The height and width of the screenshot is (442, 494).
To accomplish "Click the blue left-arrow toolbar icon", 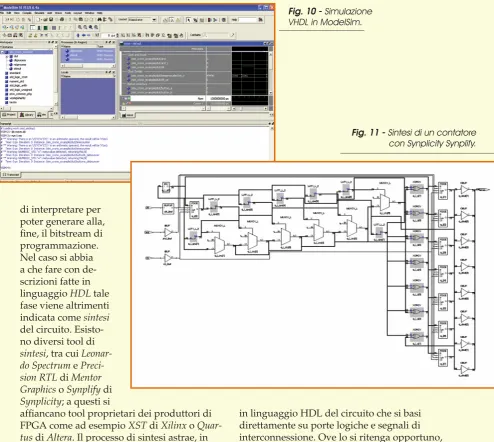I will tap(84, 35).
